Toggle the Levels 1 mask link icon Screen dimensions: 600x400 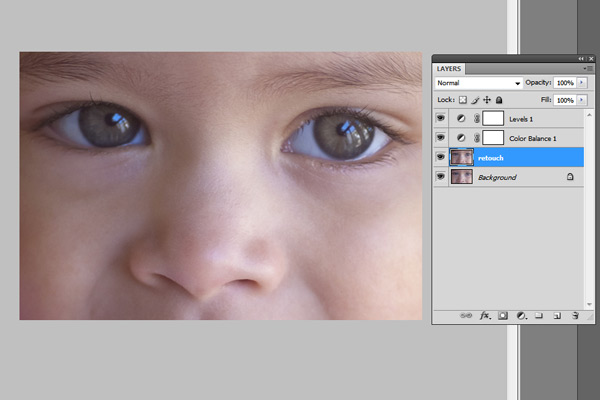coord(476,119)
